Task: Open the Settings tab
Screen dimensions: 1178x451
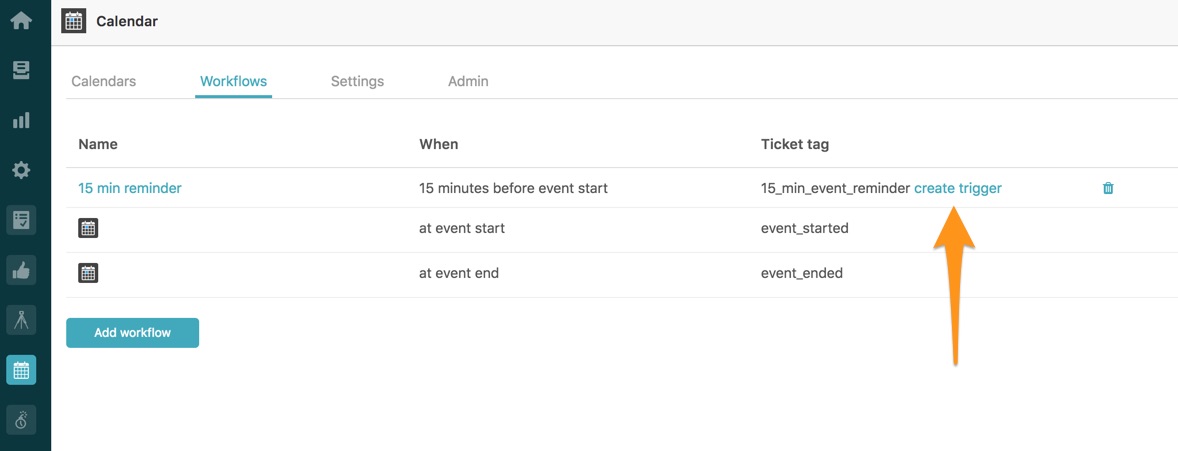Action: [x=358, y=81]
